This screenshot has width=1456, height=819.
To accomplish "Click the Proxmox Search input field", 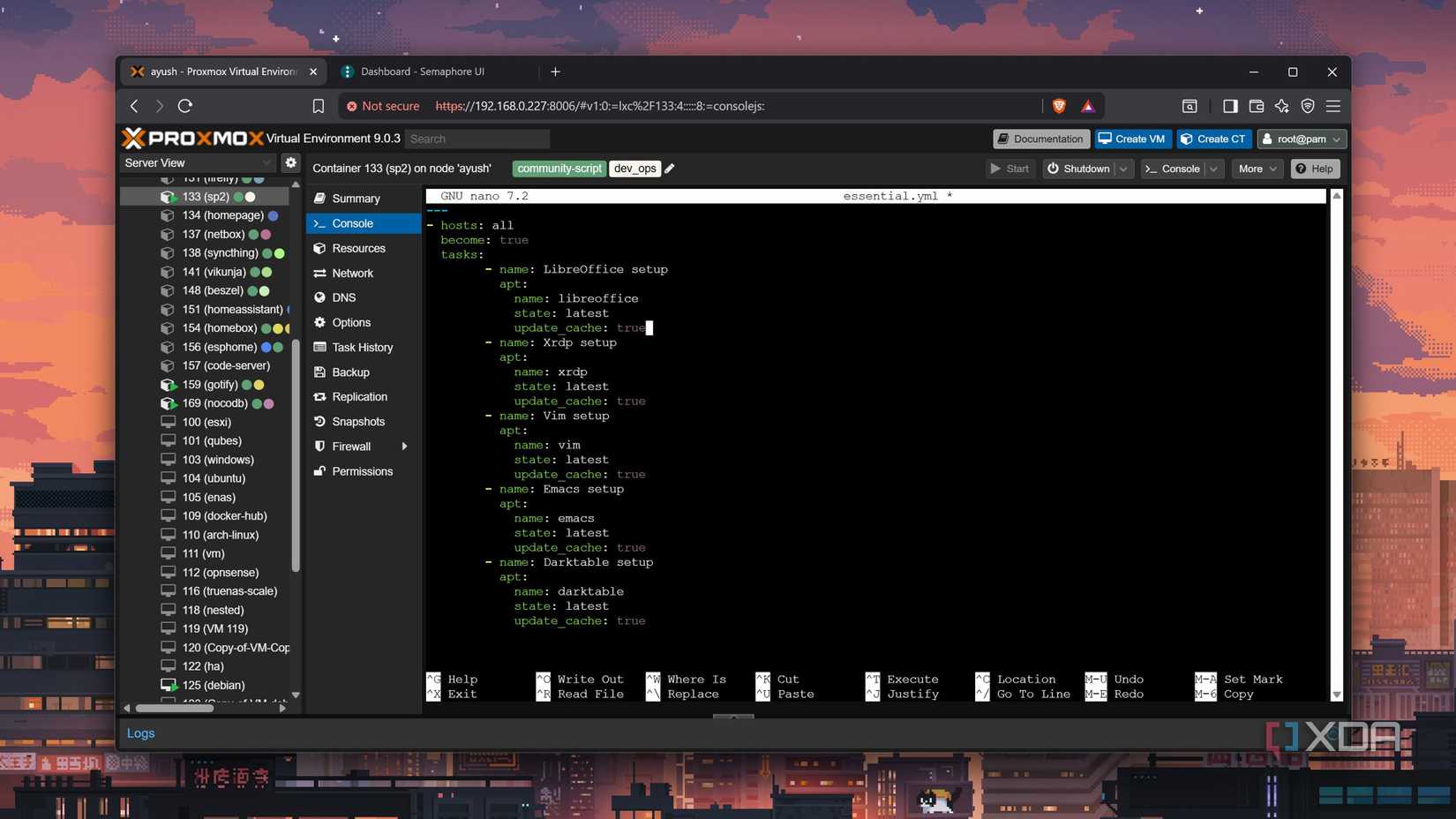I will click(477, 139).
